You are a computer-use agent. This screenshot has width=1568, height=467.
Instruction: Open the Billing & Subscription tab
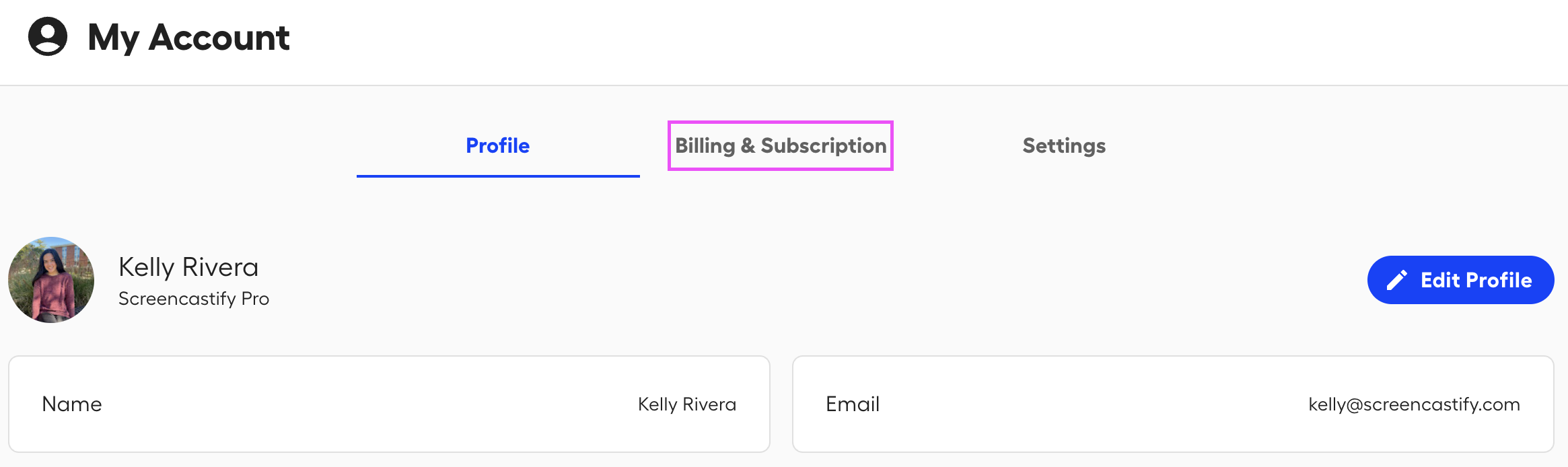click(781, 145)
